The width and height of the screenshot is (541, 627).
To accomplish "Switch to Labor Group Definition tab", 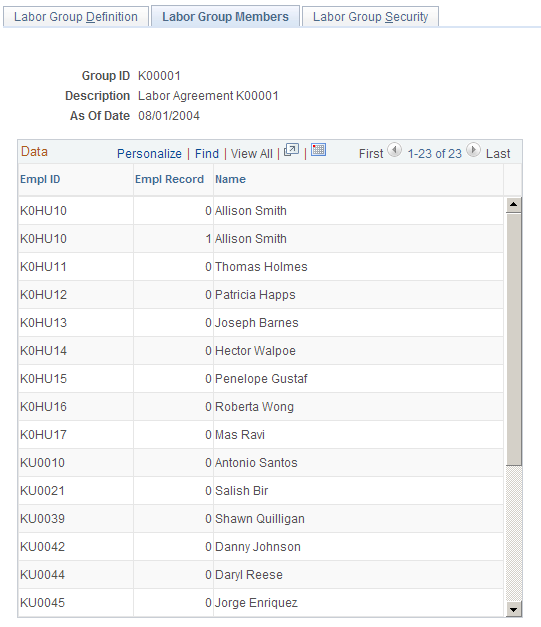I will click(76, 17).
